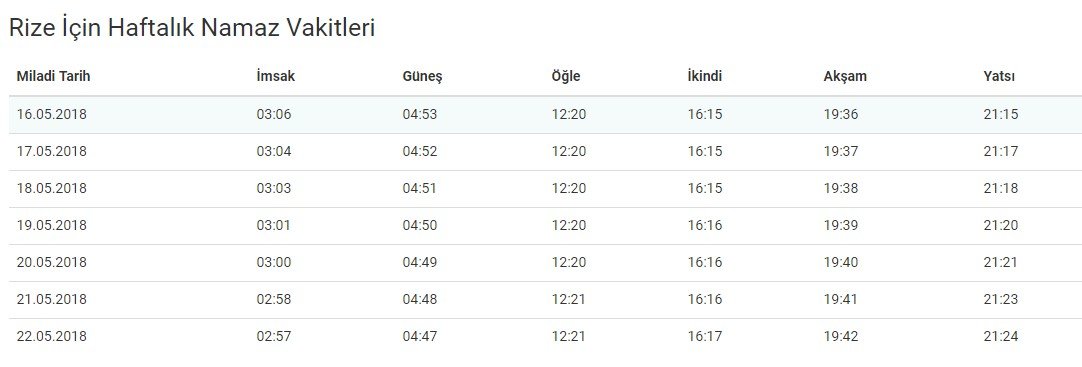Viewport: 1082px width, 367px height.
Task: Click the Yatsı column header
Action: [999, 77]
